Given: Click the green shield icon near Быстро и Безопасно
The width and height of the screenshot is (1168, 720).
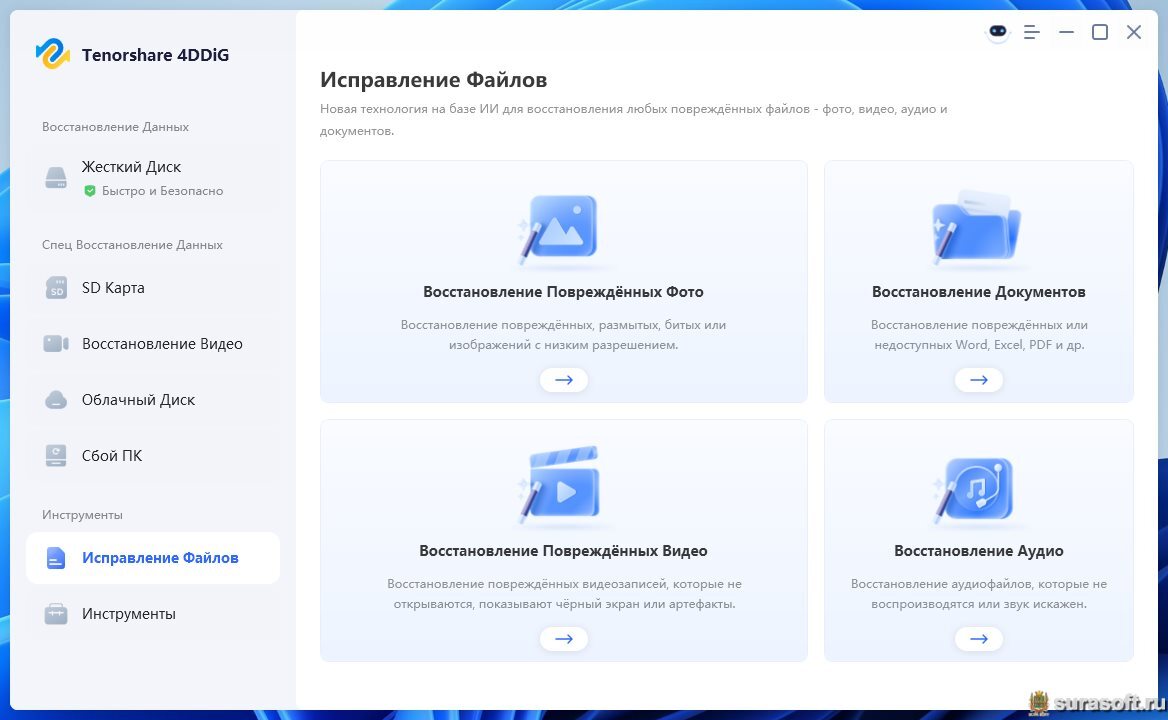Looking at the screenshot, I should (x=89, y=191).
